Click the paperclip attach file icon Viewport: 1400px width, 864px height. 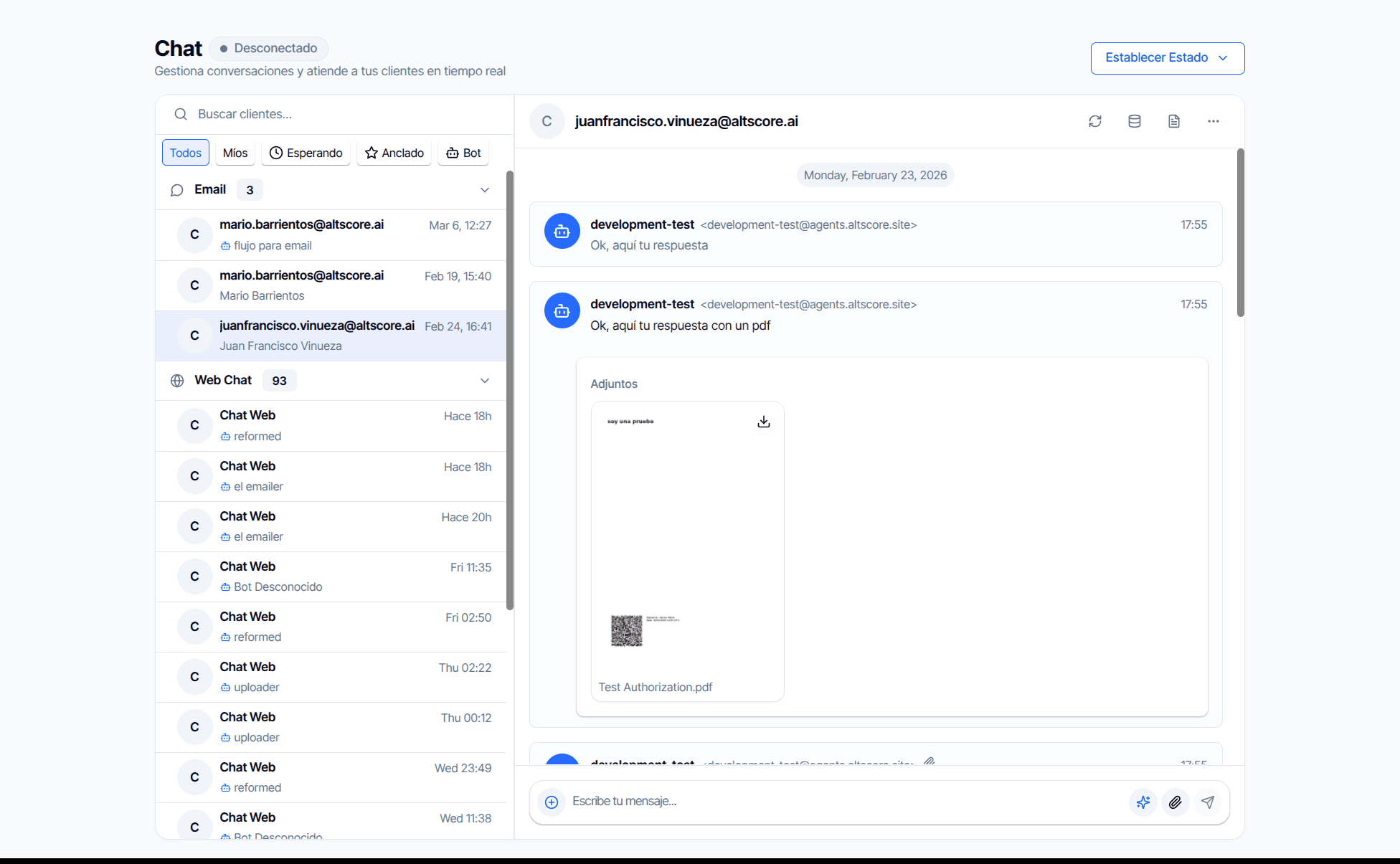pyautogui.click(x=1175, y=802)
